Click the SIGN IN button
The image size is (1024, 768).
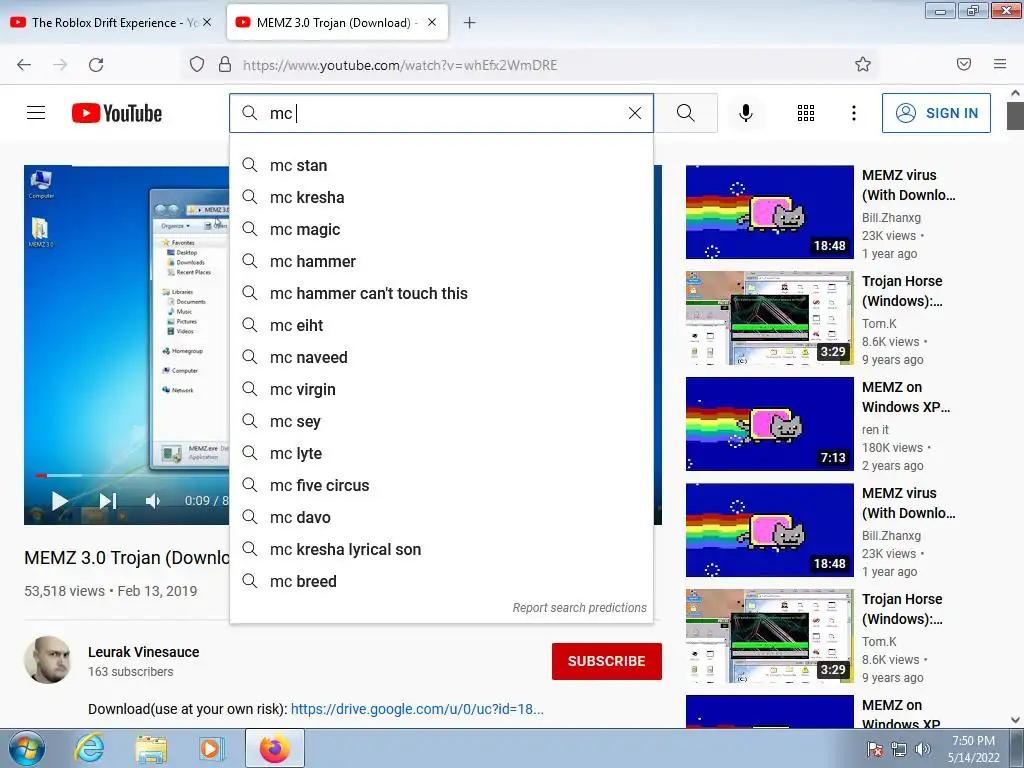coord(936,113)
